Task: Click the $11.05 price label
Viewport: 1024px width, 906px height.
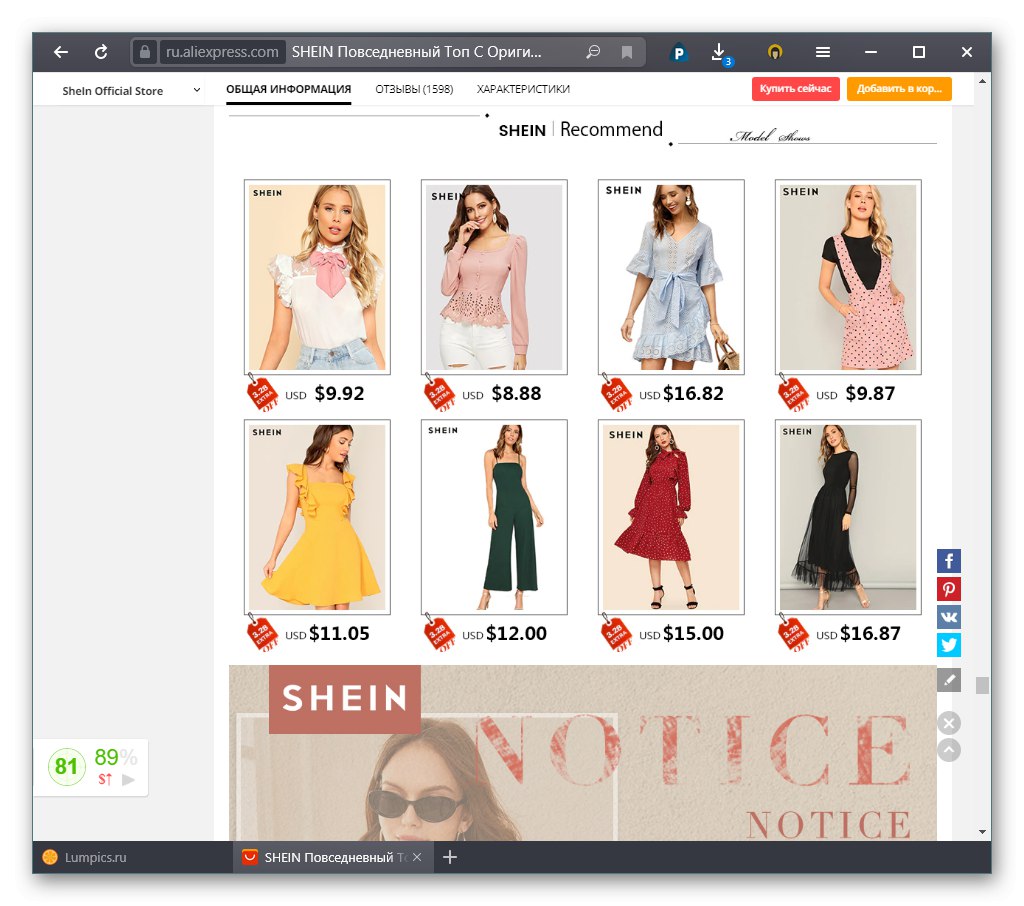Action: [x=339, y=633]
